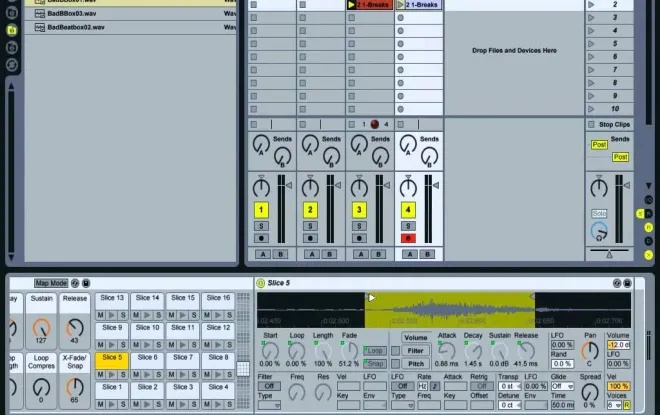Deactivate track 1 with its yellow button
This screenshot has height=415, width=660.
tap(261, 210)
